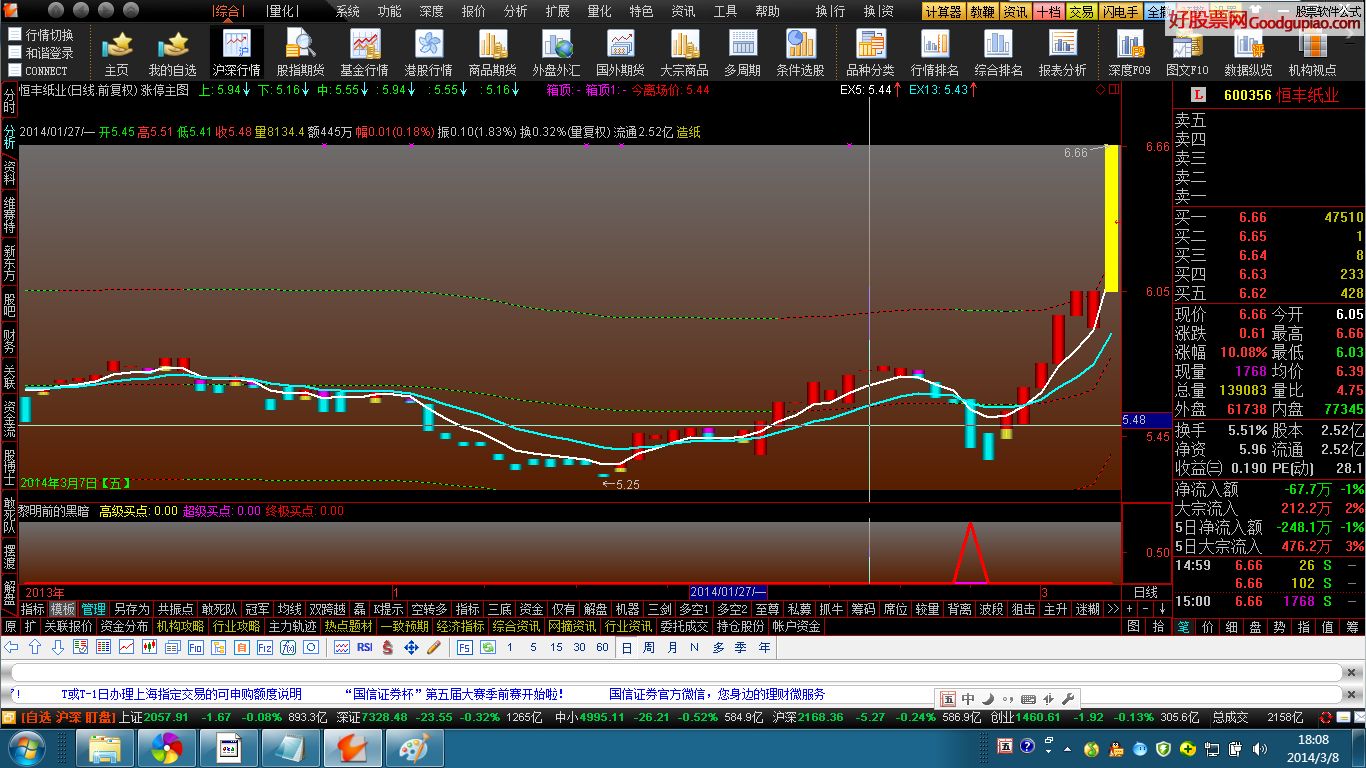This screenshot has width=1366, height=768.
Task: Click the + zoom button beside indicator tabs
Action: tap(1130, 609)
